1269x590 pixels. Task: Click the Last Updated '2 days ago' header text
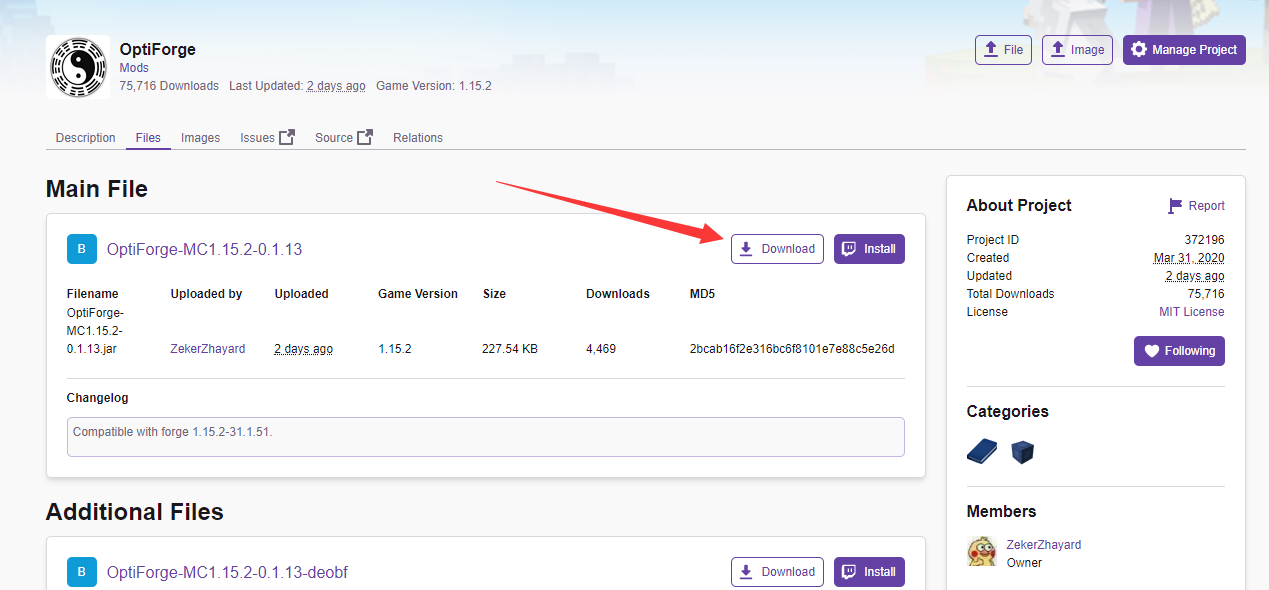click(336, 86)
